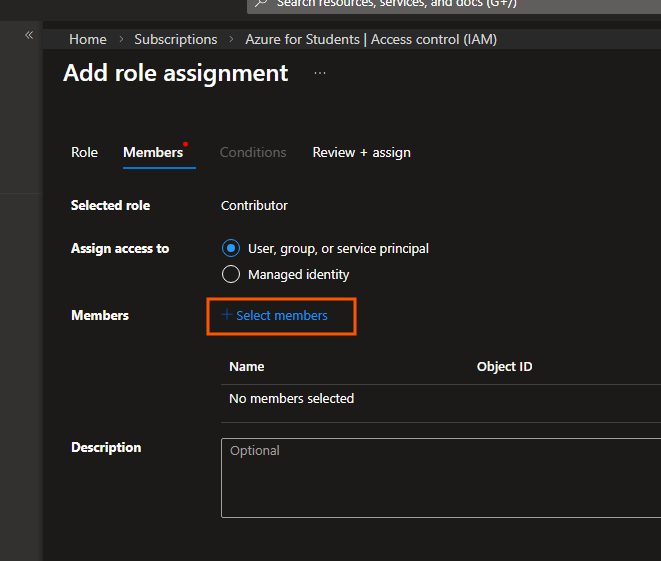Click inside the Description text box
This screenshot has width=661, height=561.
[440, 478]
